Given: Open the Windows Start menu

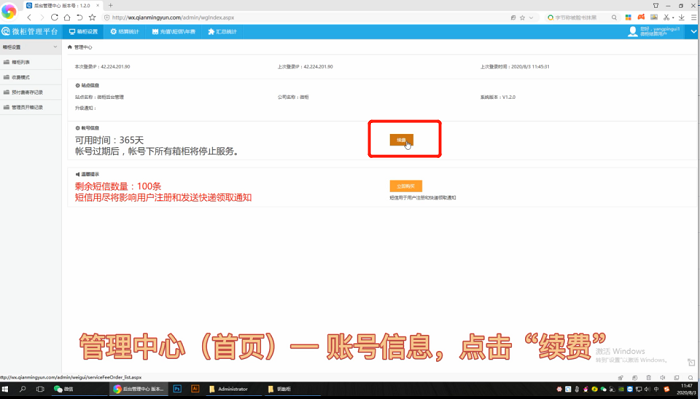Looking at the screenshot, I should pyautogui.click(x=5, y=389).
